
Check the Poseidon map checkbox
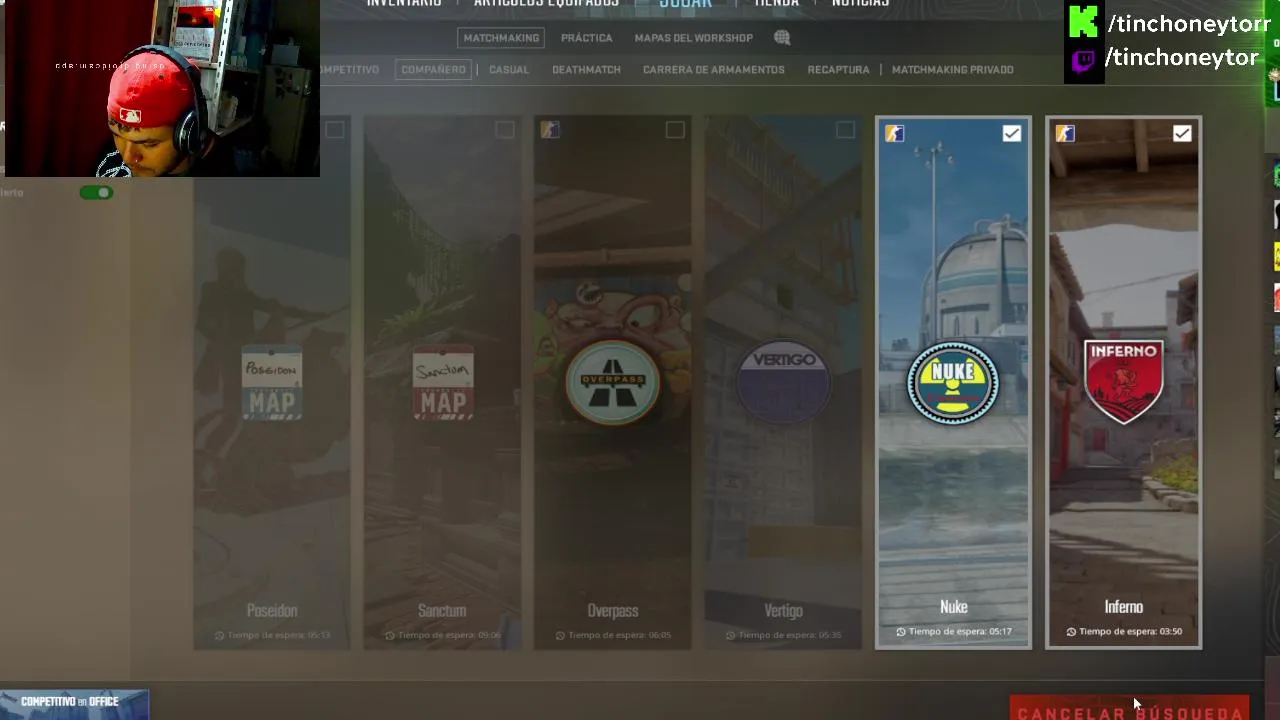[334, 130]
